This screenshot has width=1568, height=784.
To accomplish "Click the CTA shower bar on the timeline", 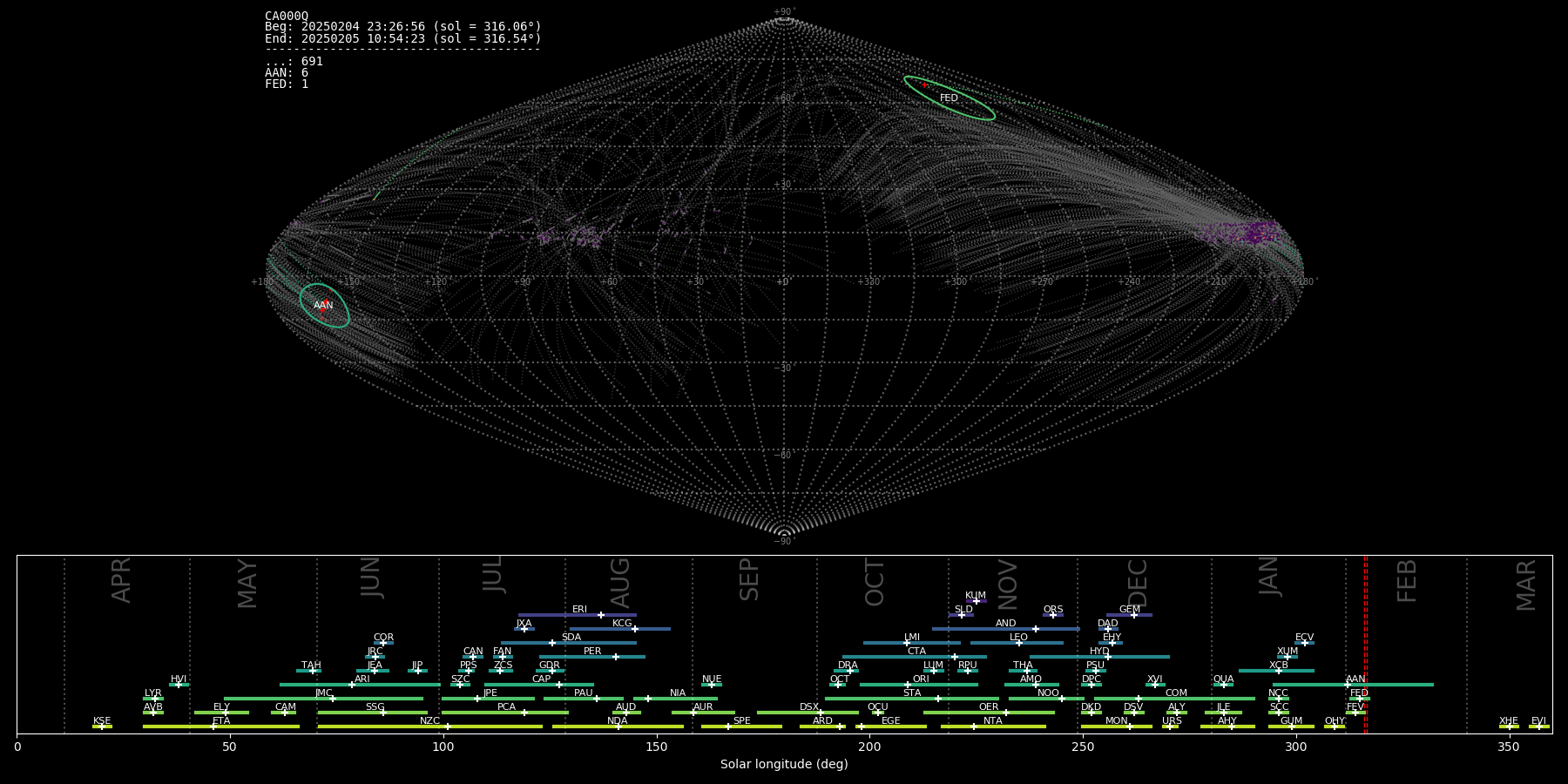I will (915, 657).
